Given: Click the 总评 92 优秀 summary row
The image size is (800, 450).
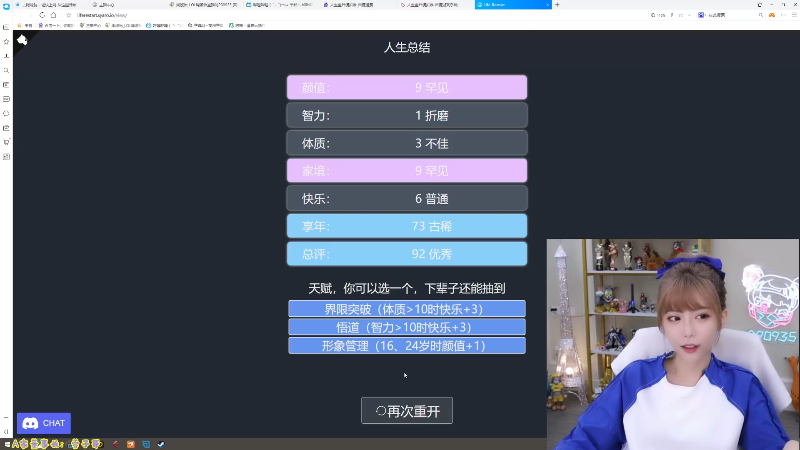Looking at the screenshot, I should pos(407,254).
